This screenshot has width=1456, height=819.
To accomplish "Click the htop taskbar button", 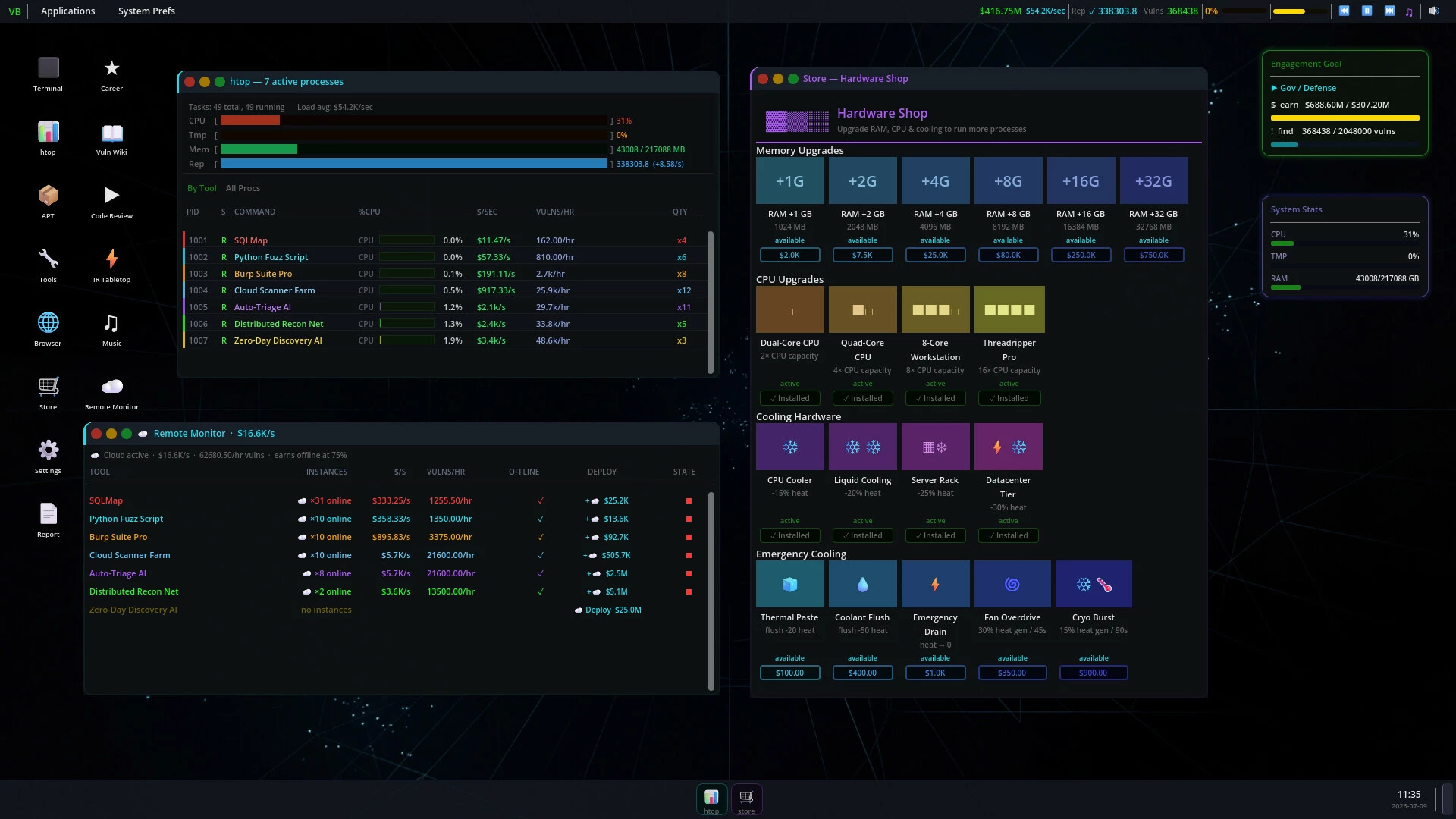I will coord(711,799).
